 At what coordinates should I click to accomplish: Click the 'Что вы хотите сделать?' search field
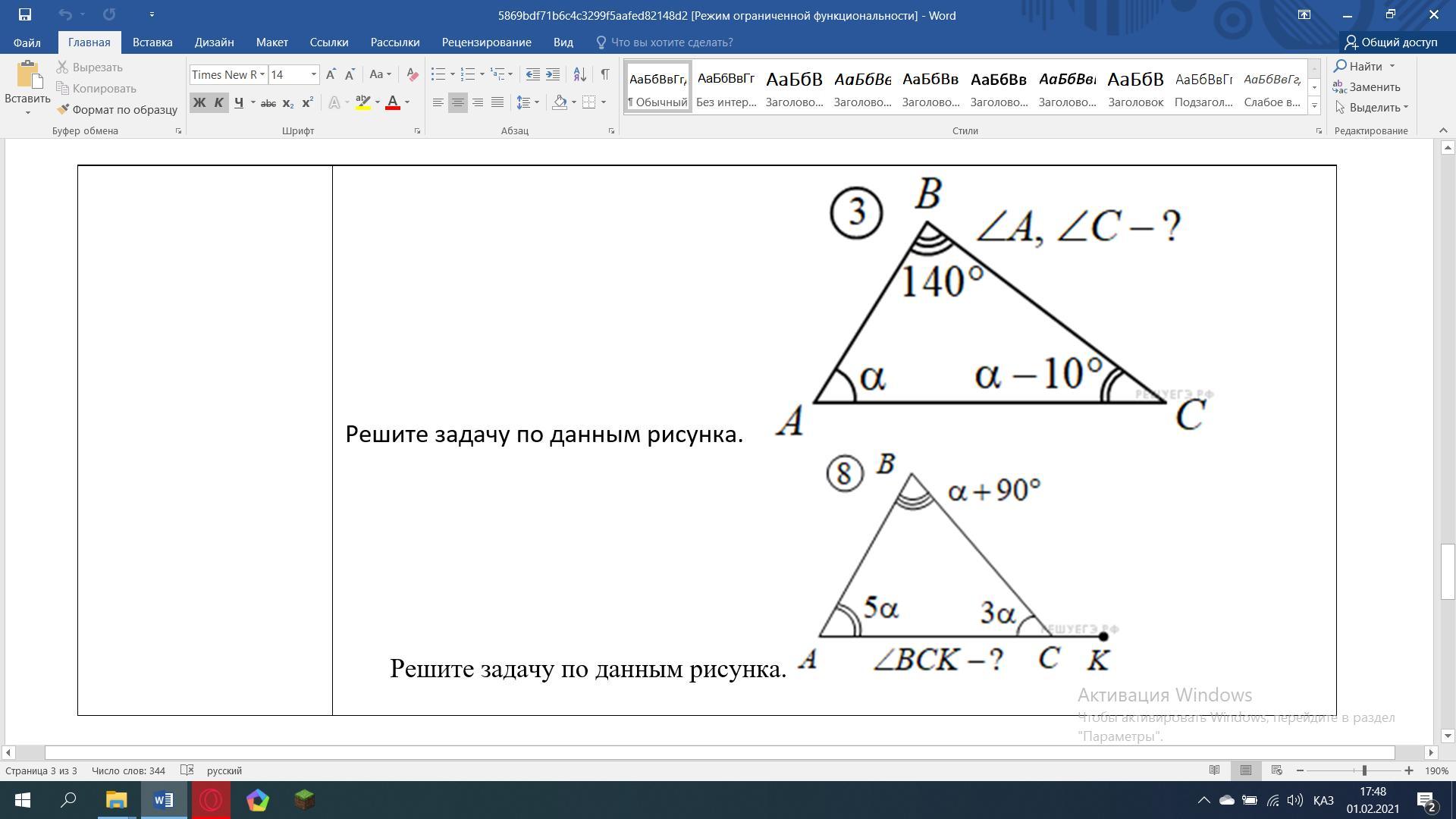click(671, 42)
